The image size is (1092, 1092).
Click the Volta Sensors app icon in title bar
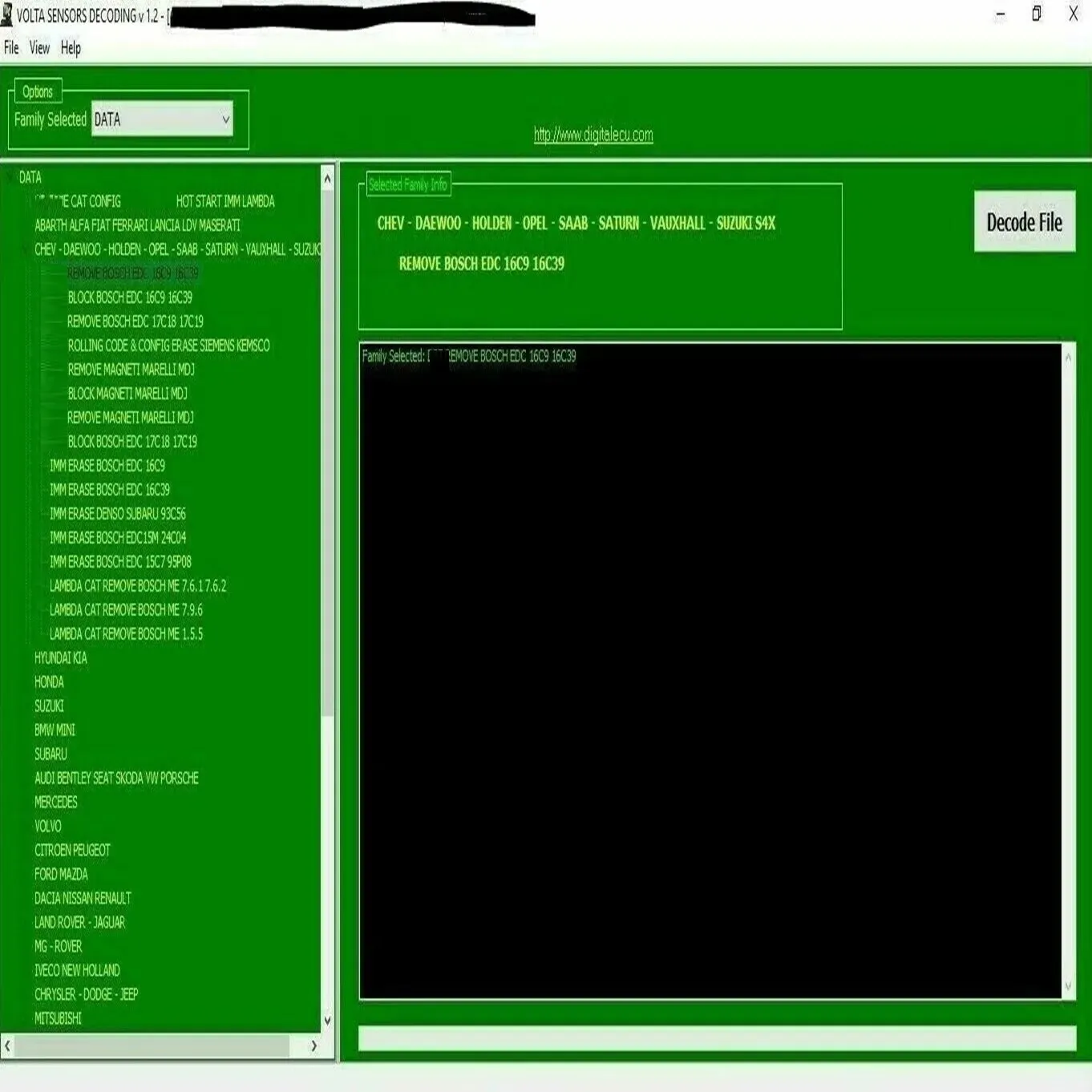7,15
